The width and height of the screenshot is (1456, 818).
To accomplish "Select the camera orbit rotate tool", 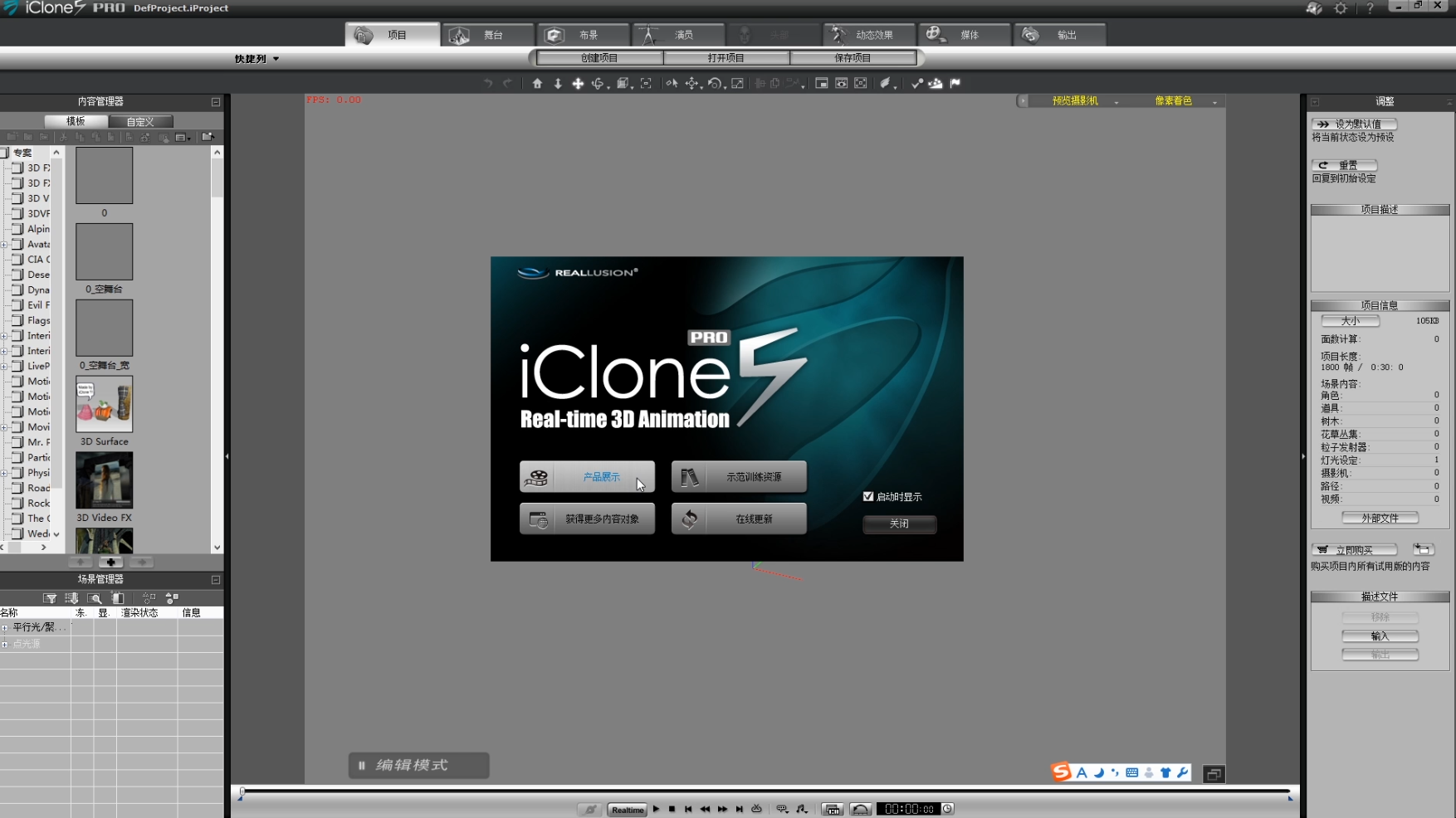I will (x=598, y=84).
